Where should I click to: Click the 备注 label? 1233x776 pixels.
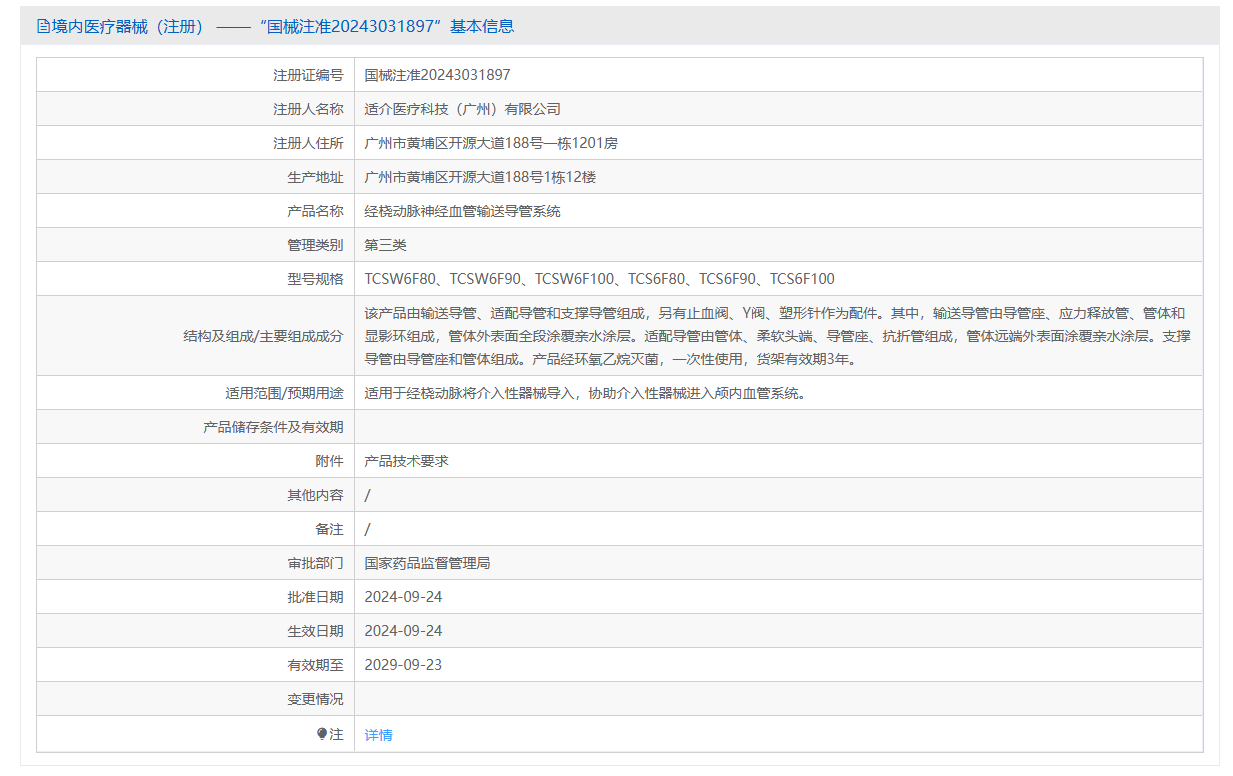(329, 529)
